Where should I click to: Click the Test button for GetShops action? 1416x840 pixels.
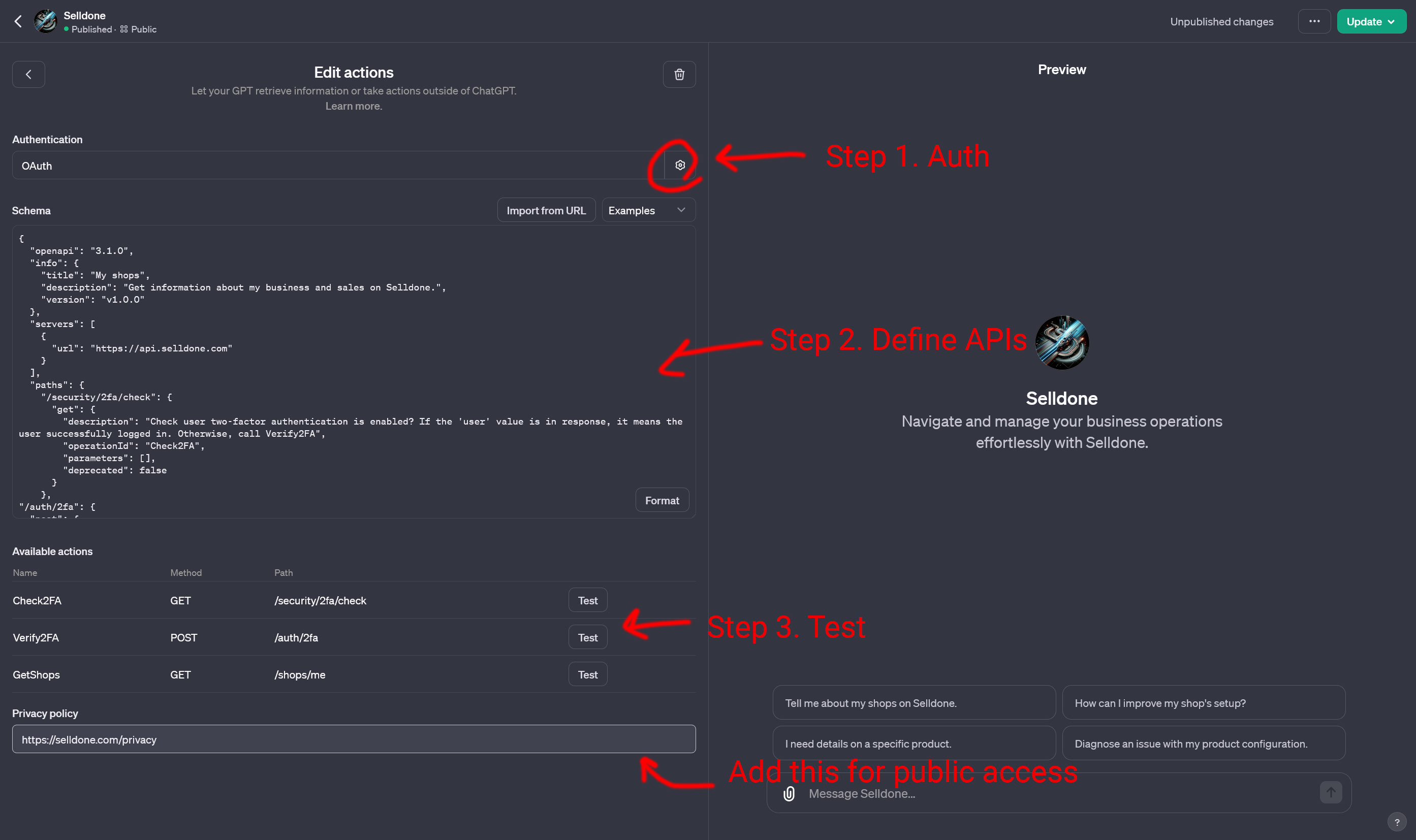tap(587, 674)
